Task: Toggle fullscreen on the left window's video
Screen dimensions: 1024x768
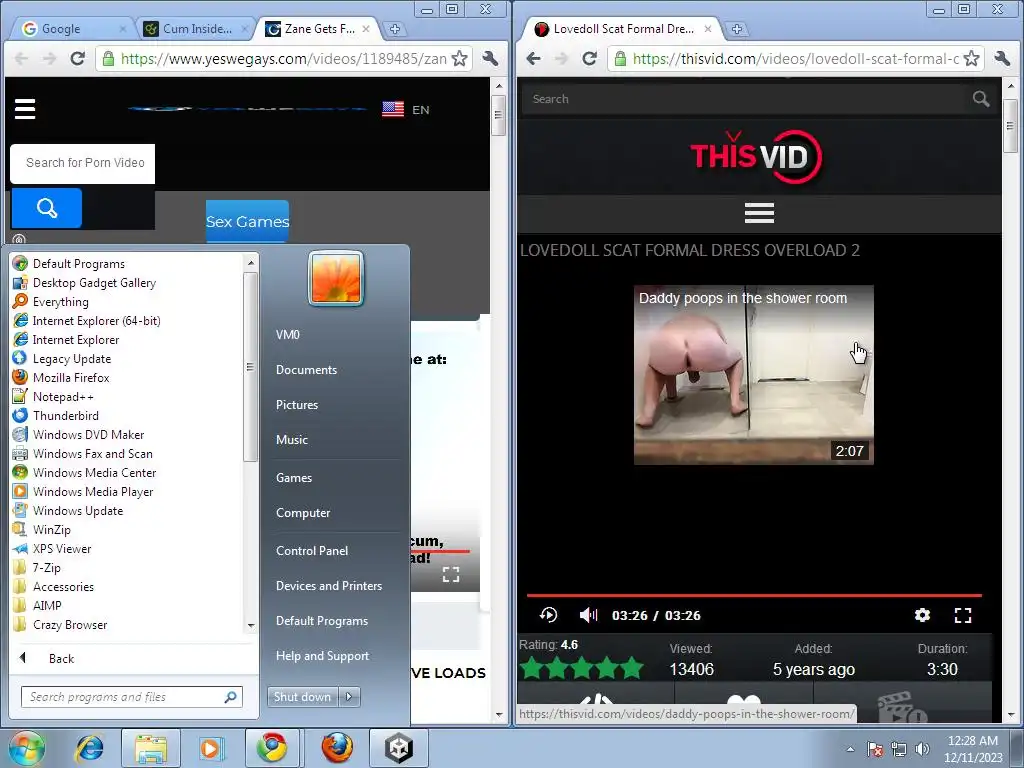Action: click(451, 575)
